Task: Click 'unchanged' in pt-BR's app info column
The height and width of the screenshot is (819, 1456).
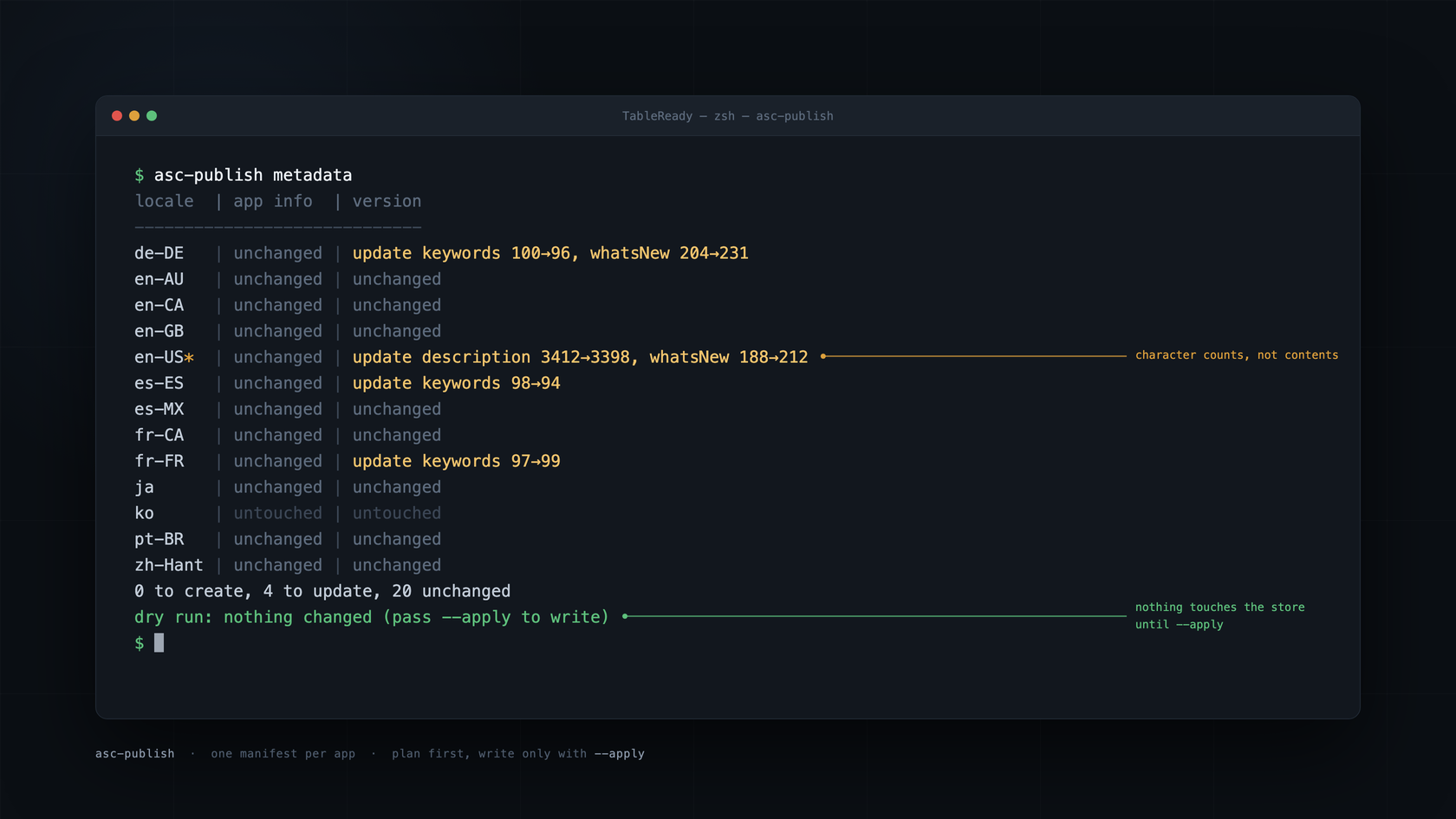Action: coord(277,539)
